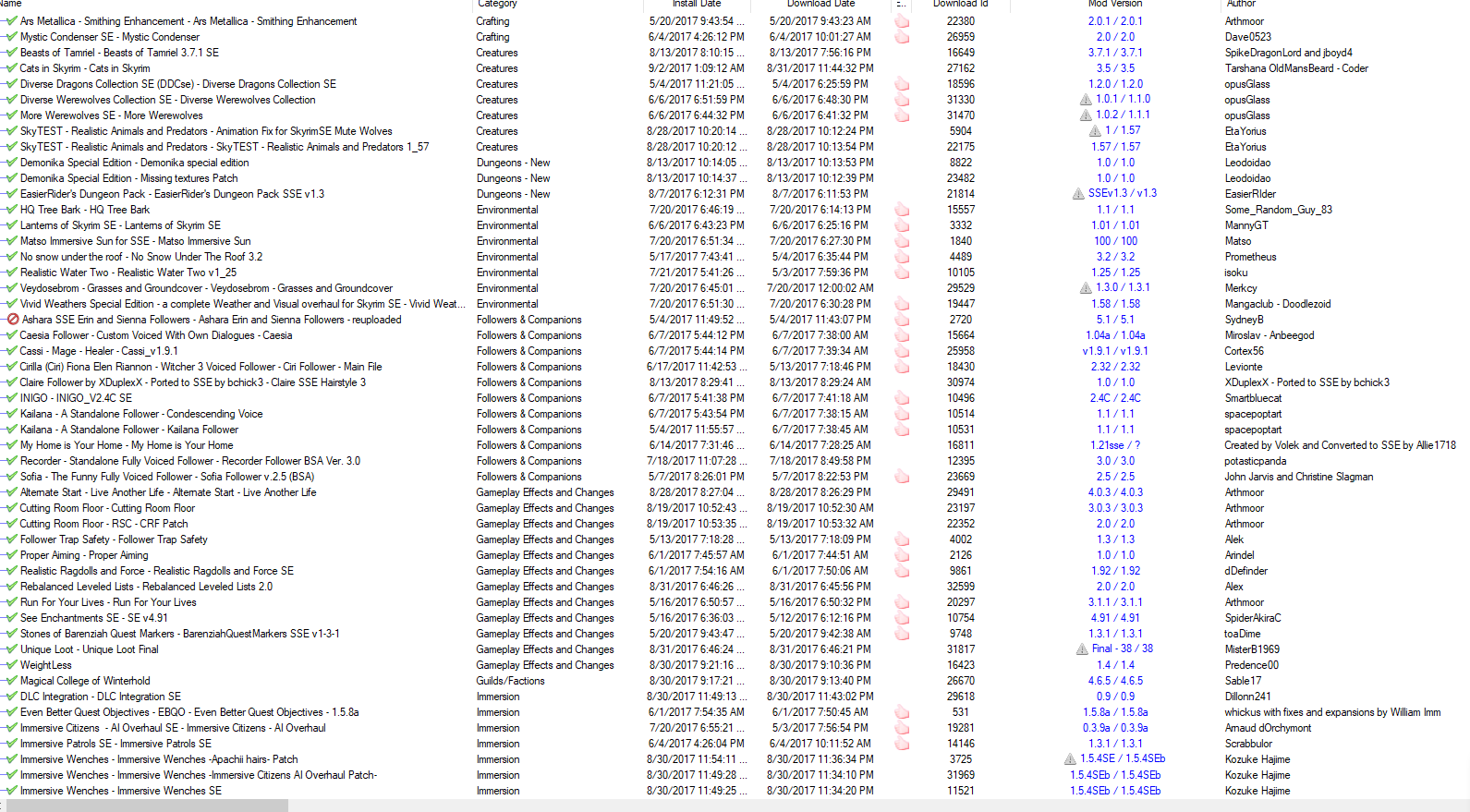Click endorse hand icon on Sofia follower row
The image size is (1470, 812).
(902, 477)
